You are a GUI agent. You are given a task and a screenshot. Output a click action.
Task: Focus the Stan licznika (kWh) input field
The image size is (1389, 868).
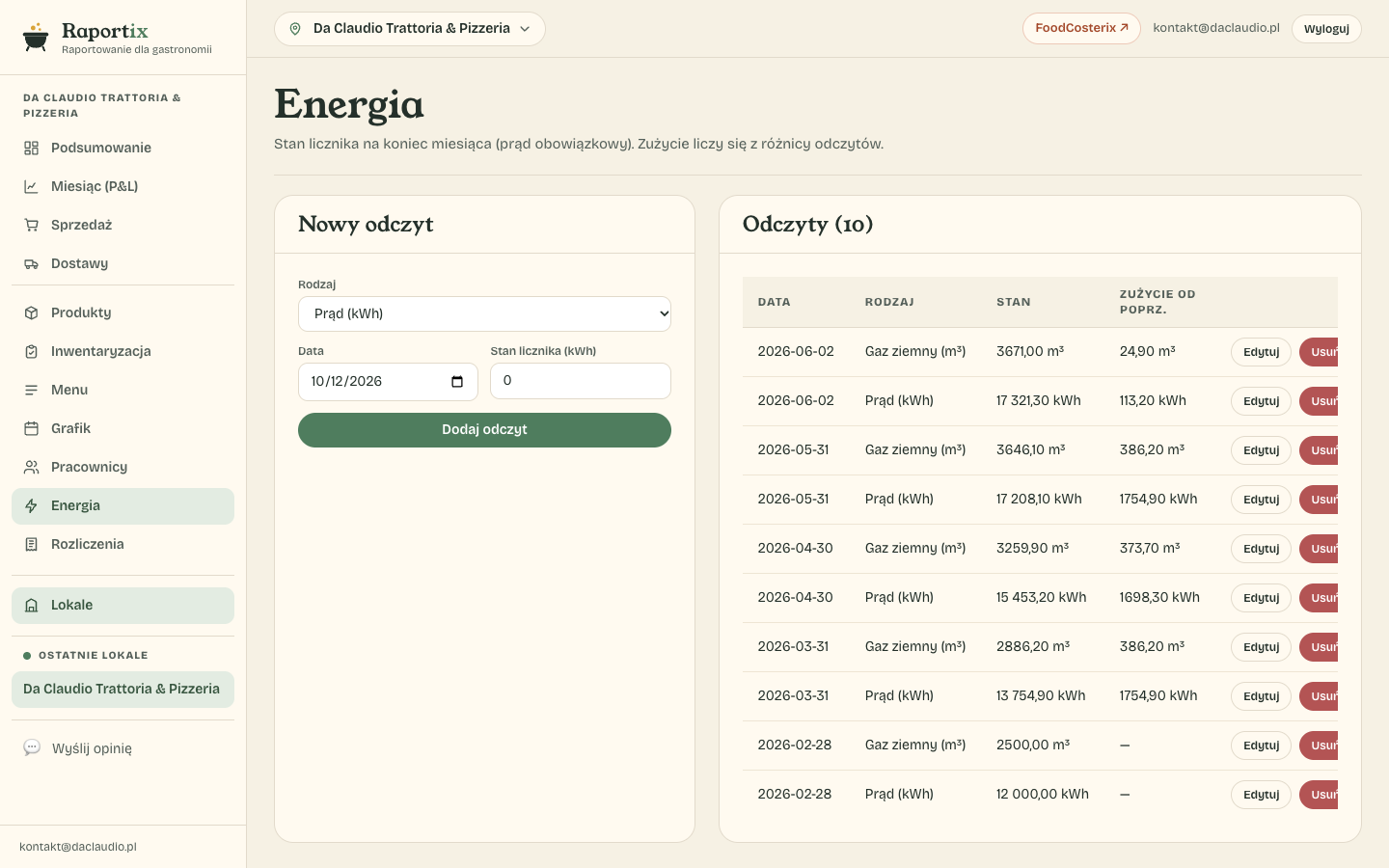(580, 381)
